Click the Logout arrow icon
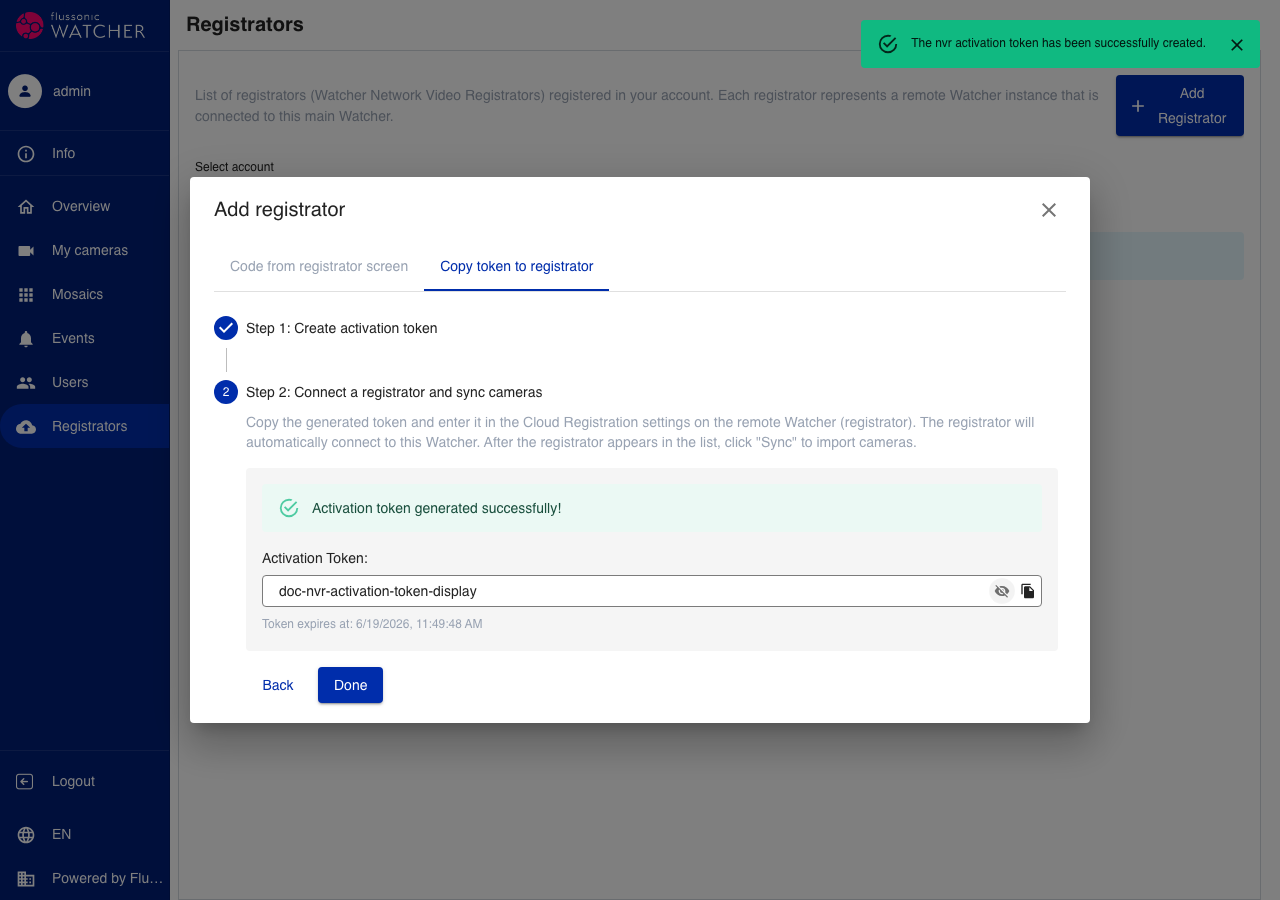1280x900 pixels. (x=26, y=782)
